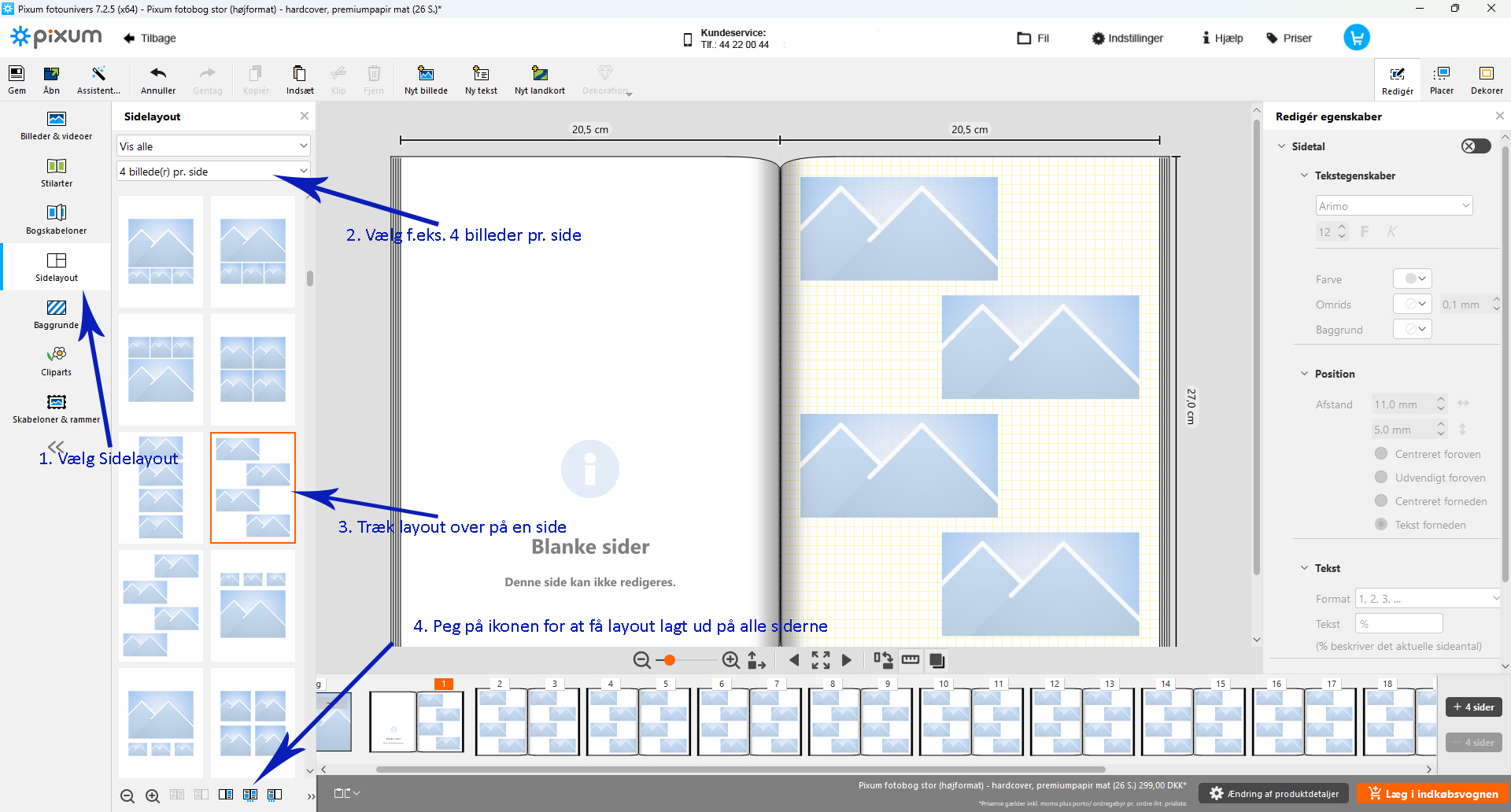
Task: Click the Nyt billede toolbar icon
Action: click(426, 79)
